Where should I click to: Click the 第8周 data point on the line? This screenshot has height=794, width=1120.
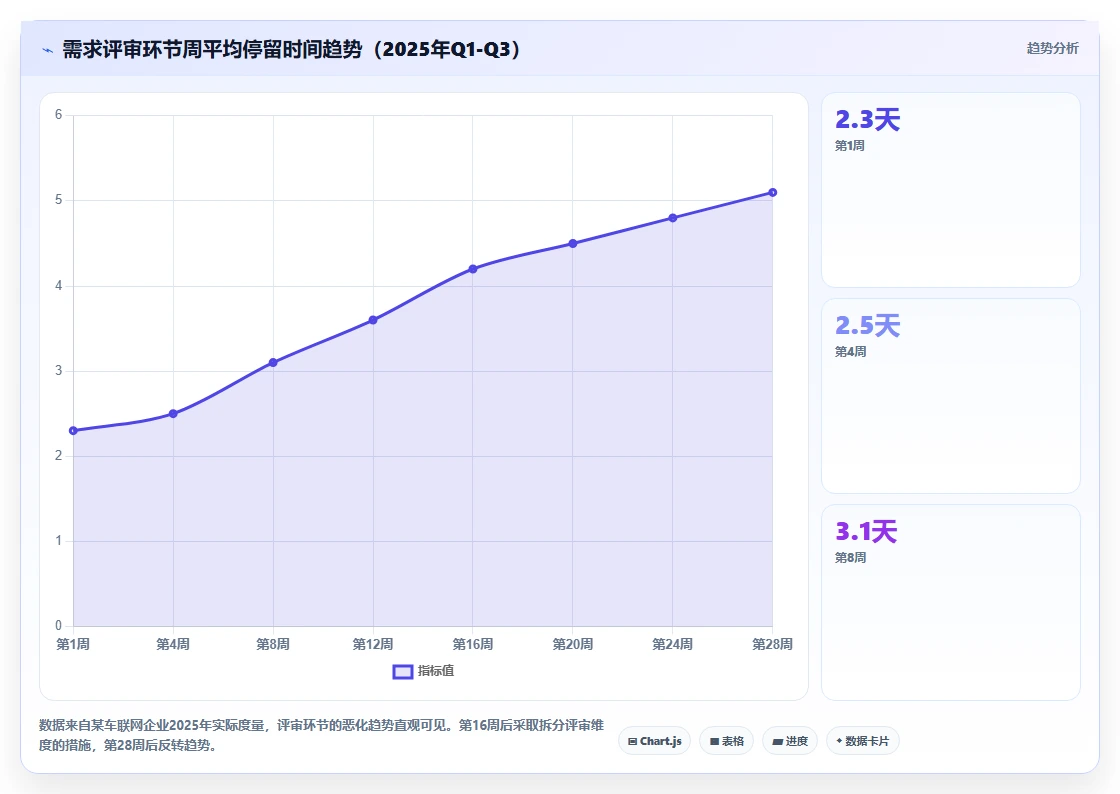273,363
